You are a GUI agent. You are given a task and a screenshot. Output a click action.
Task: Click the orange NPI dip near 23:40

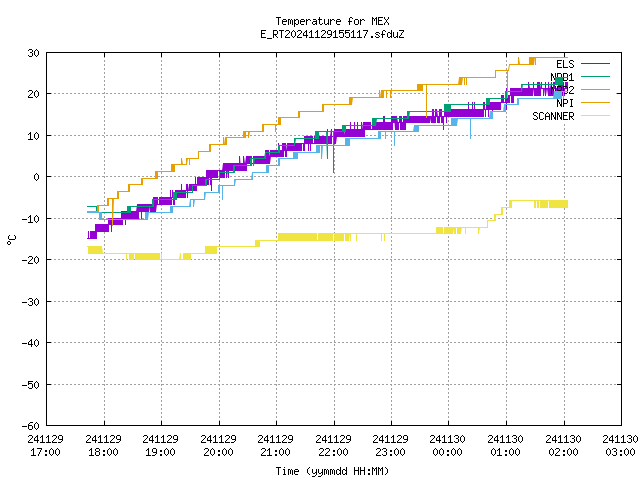(x=427, y=101)
